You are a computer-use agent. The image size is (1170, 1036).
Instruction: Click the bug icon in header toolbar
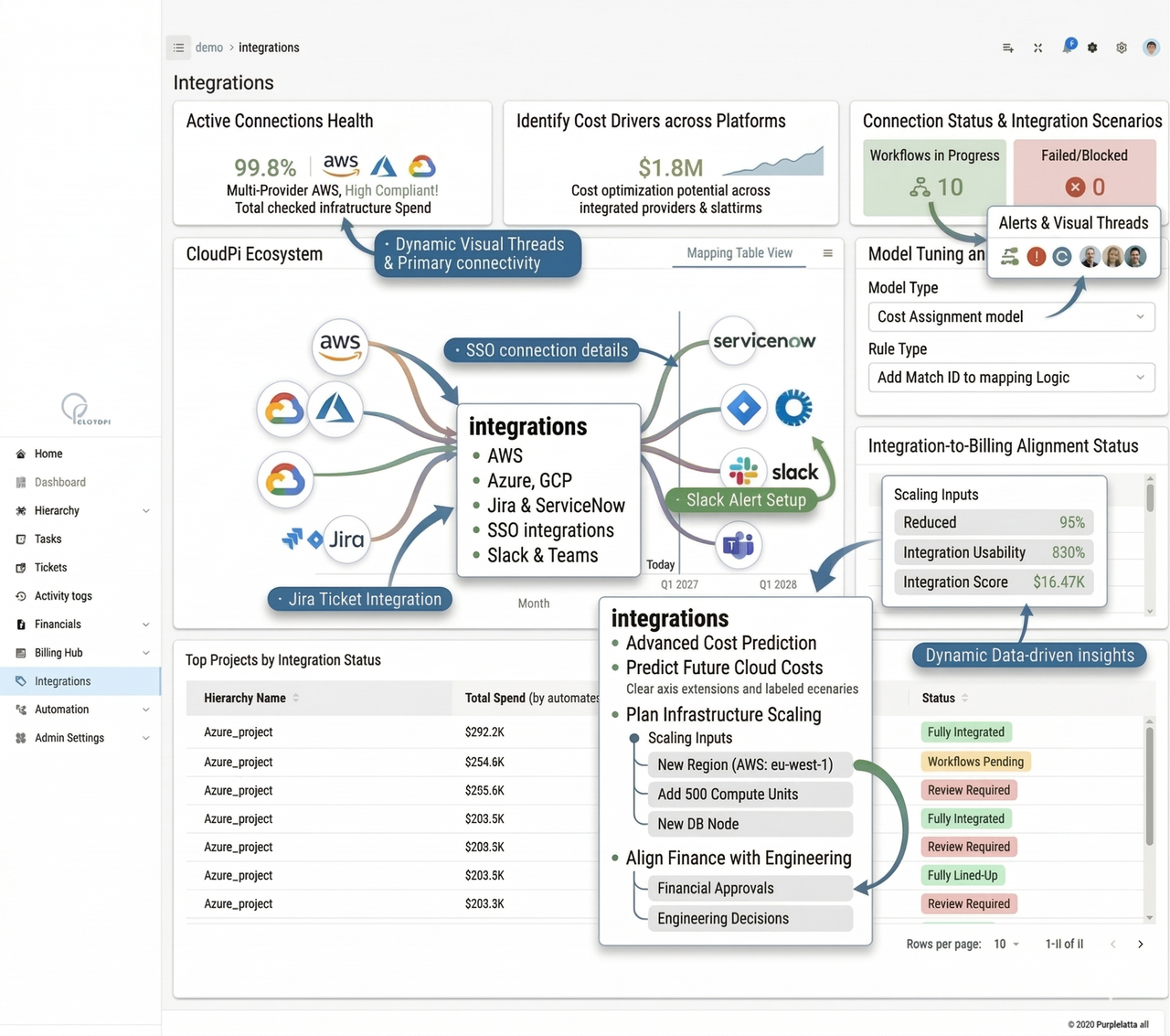click(1092, 48)
